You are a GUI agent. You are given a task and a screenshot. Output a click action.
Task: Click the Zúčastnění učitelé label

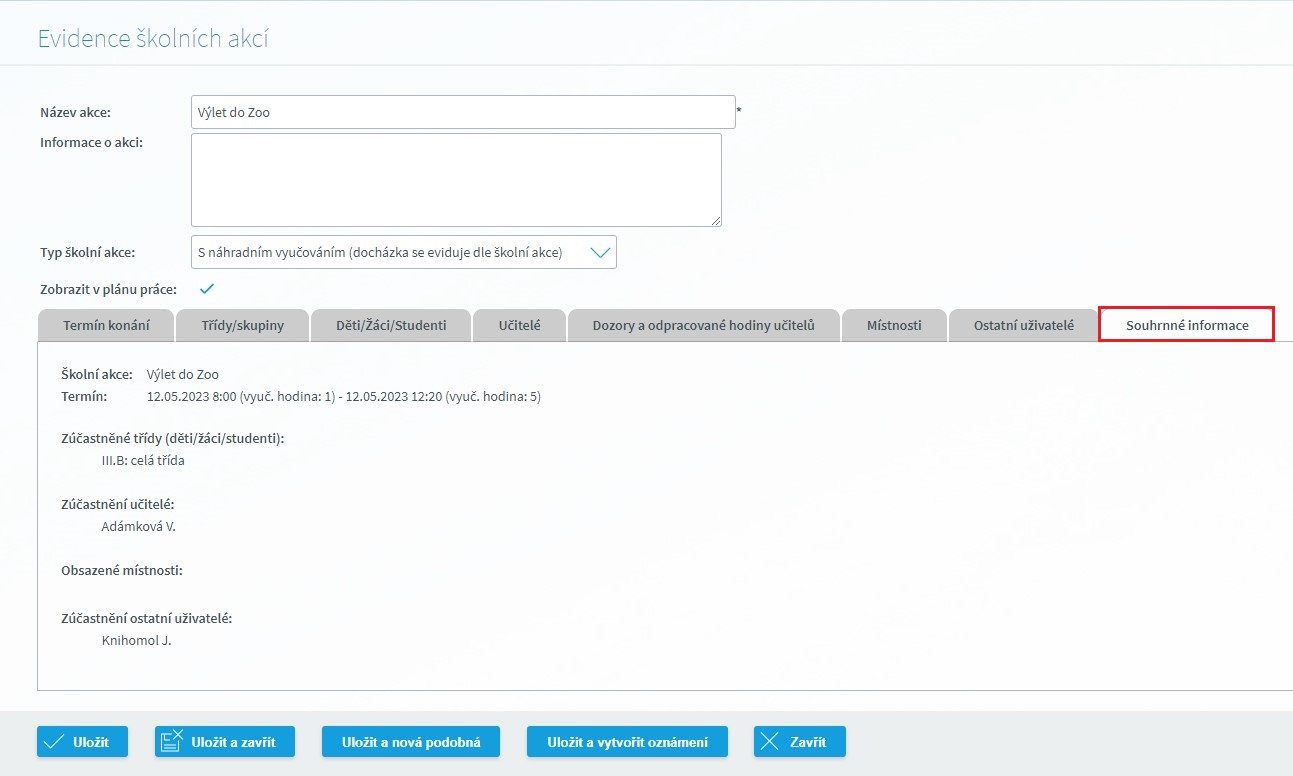coord(118,504)
